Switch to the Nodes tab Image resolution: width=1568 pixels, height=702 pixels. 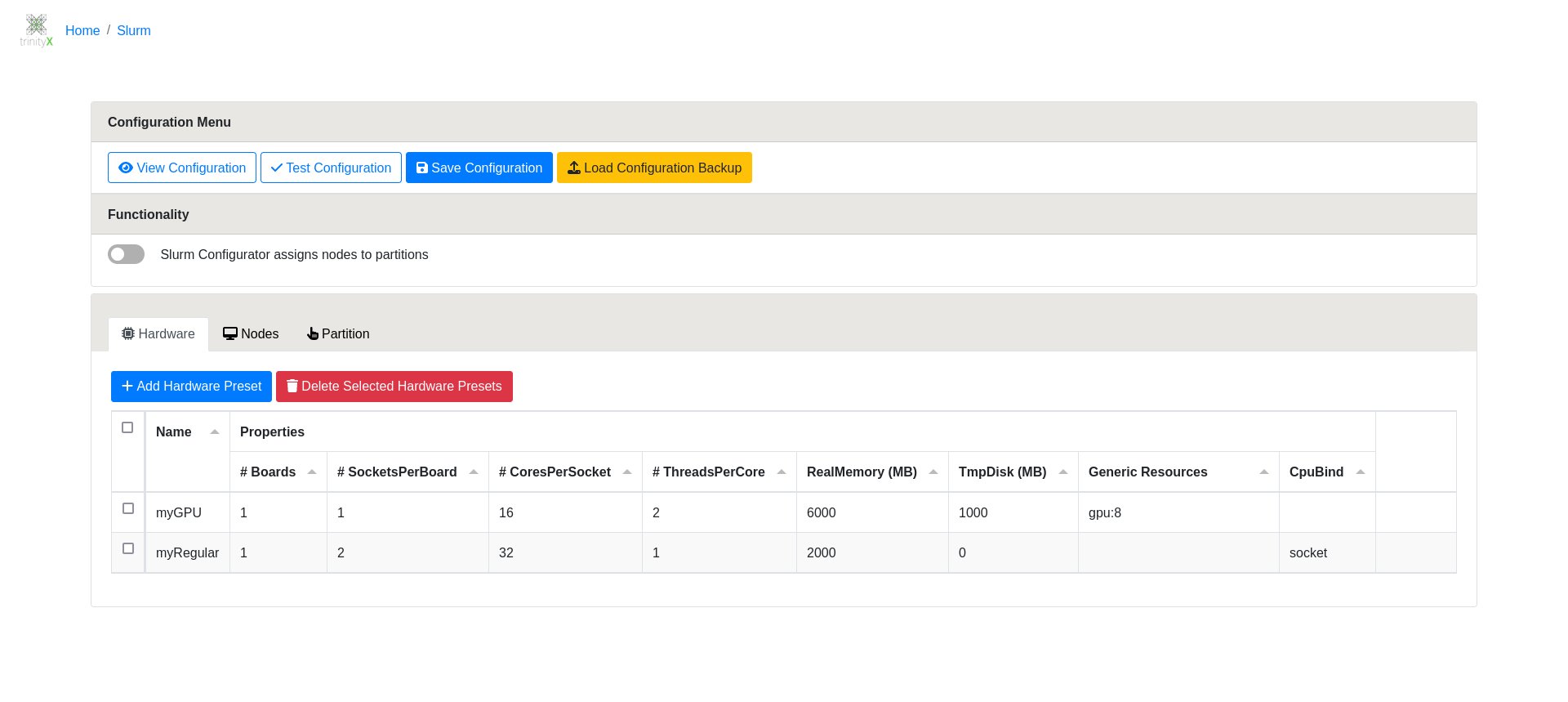click(251, 333)
